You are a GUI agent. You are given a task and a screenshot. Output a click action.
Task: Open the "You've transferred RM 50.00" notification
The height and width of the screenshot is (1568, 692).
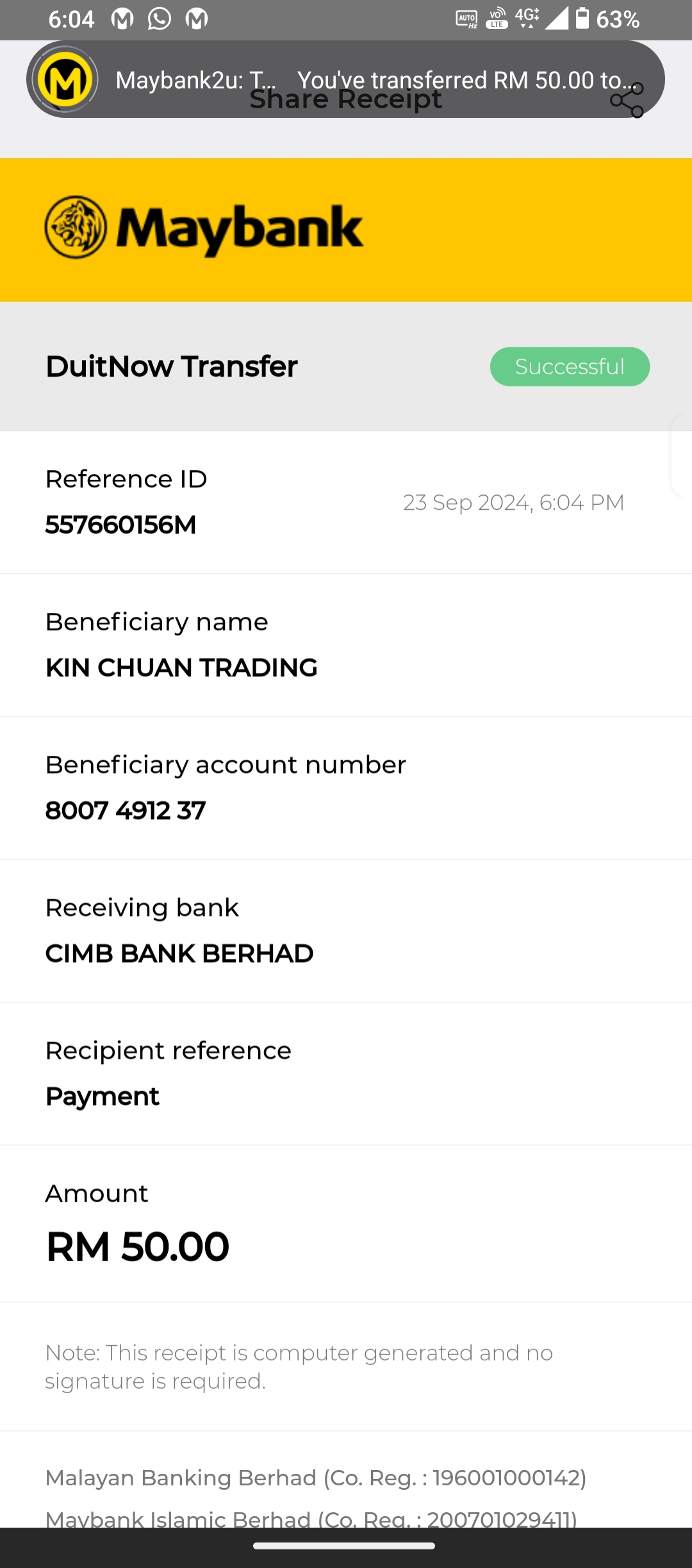click(x=468, y=79)
